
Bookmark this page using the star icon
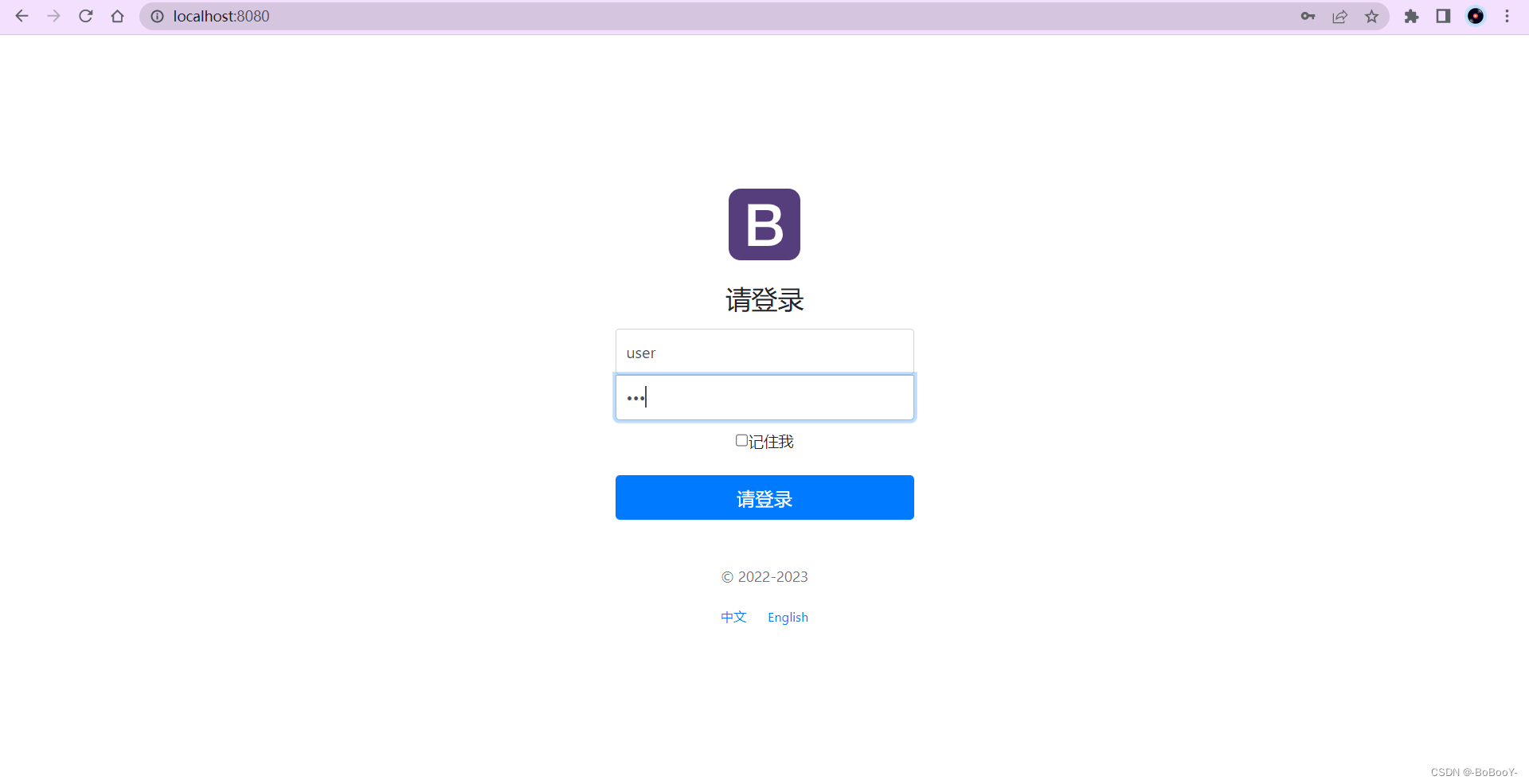tap(1371, 16)
